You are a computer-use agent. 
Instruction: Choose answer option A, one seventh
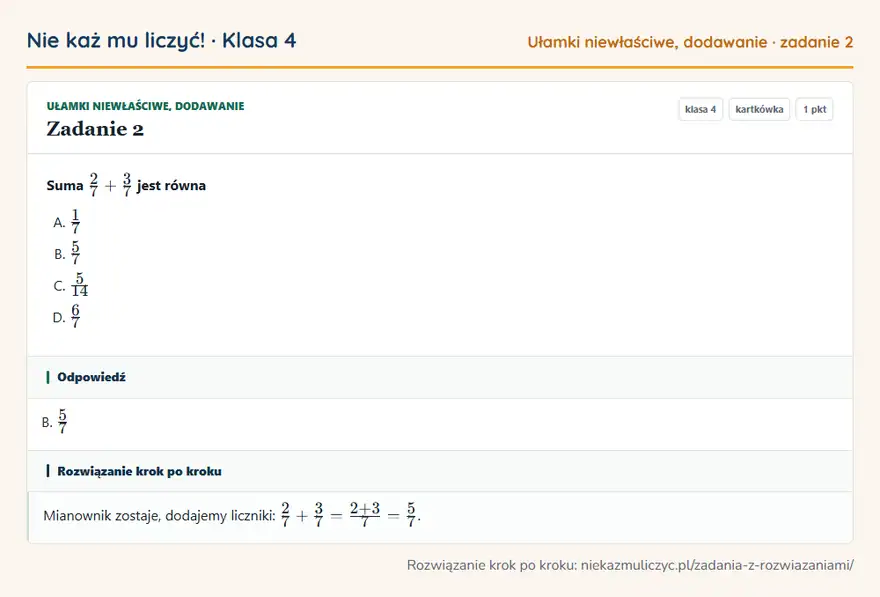click(67, 222)
